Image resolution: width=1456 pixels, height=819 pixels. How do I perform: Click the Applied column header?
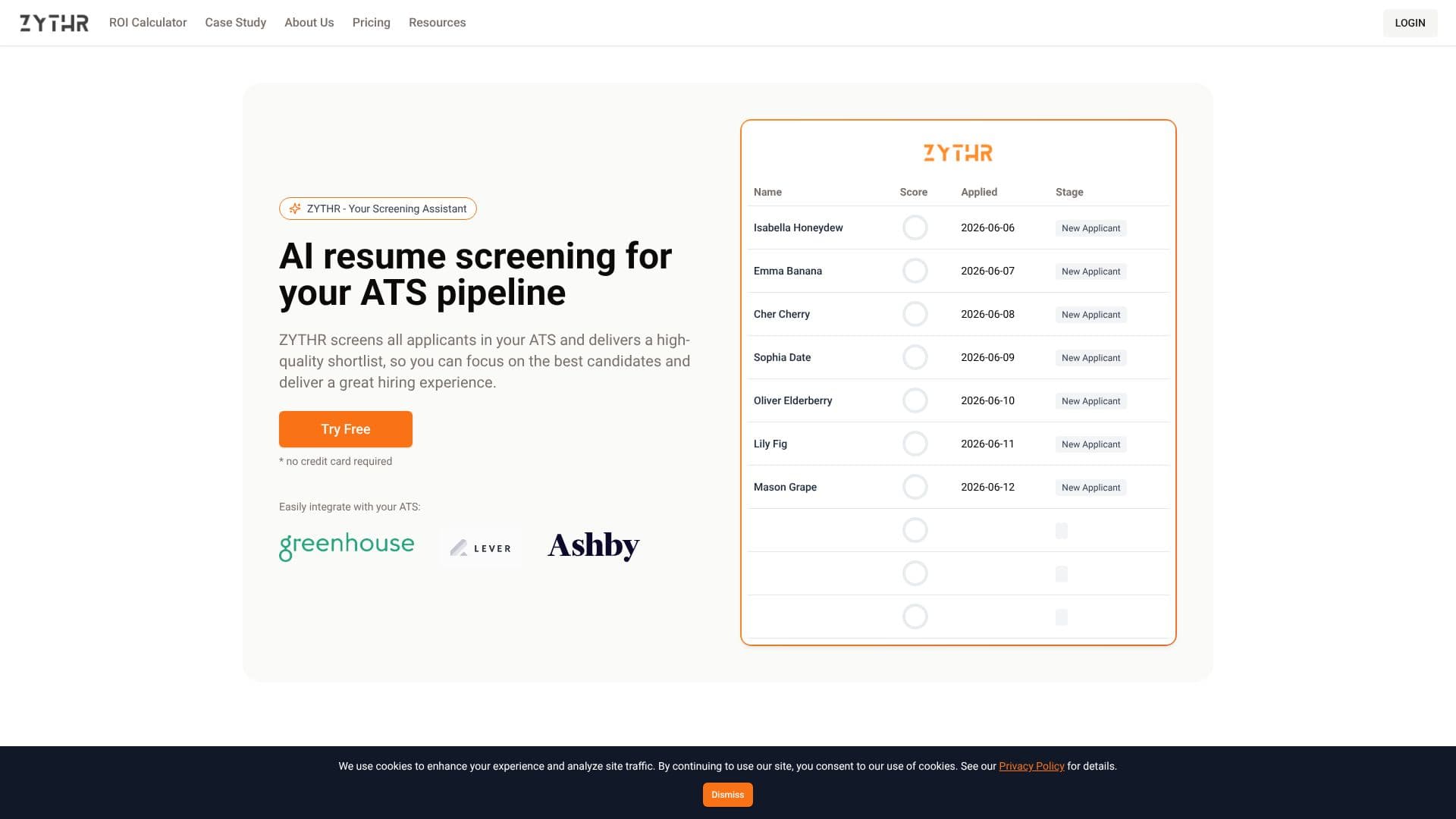pos(979,192)
